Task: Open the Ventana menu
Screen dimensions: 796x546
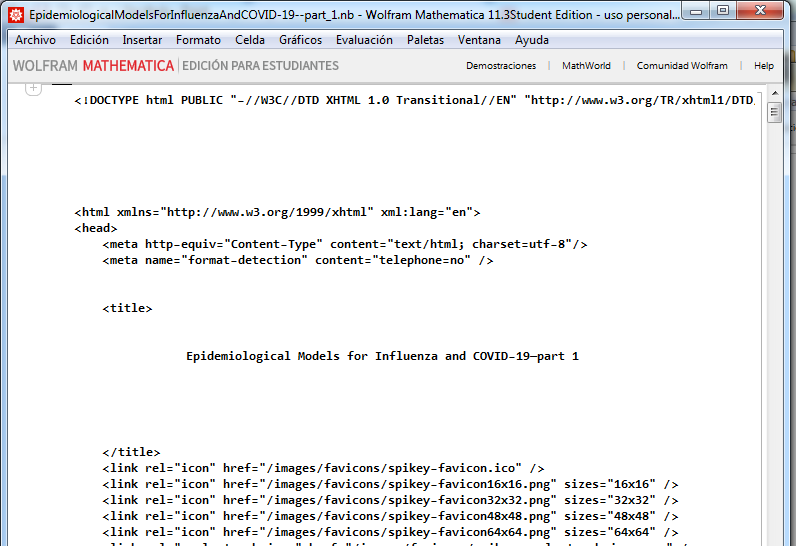Action: pos(479,40)
